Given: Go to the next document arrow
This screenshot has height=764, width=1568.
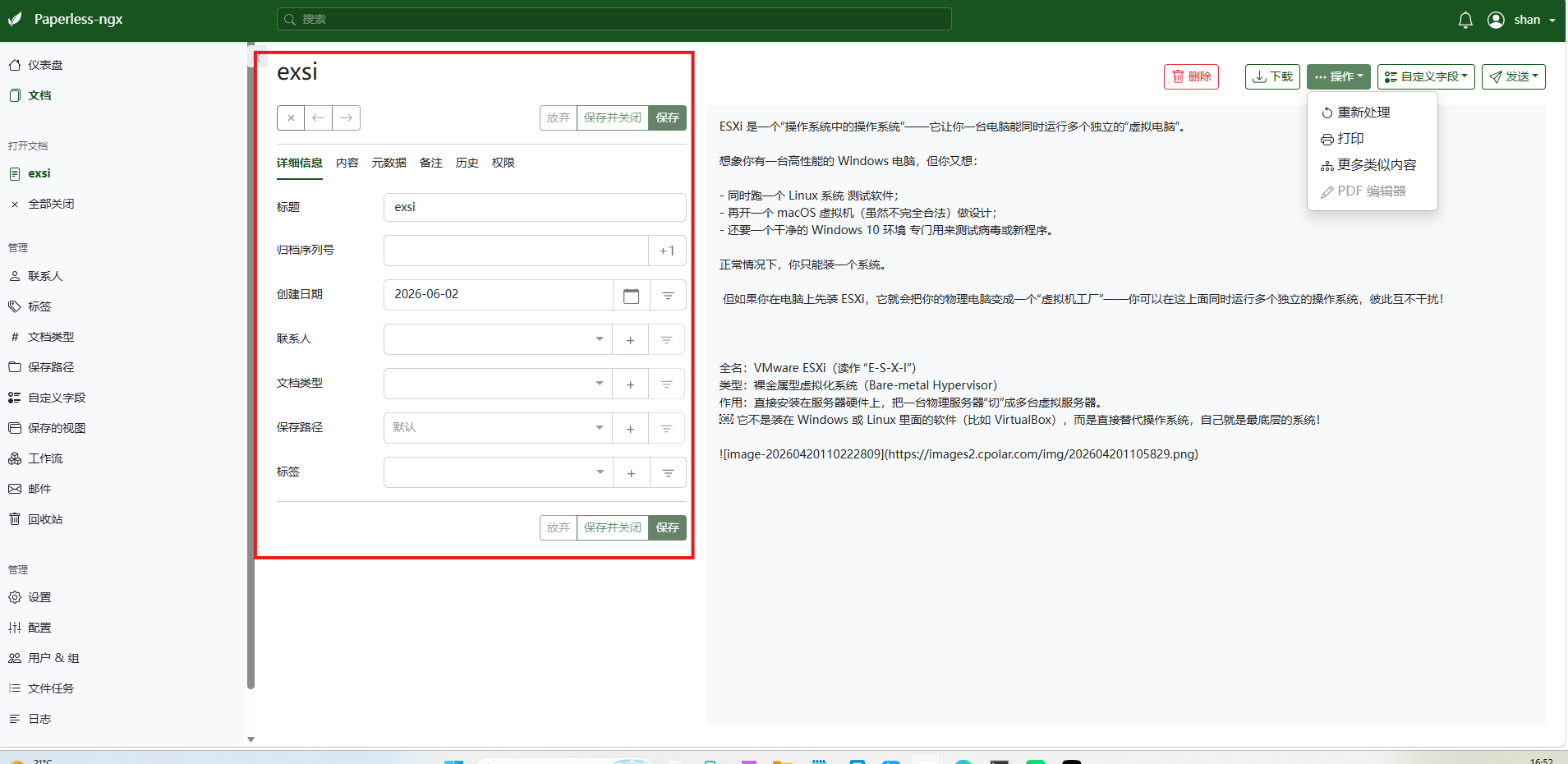Looking at the screenshot, I should 347,117.
